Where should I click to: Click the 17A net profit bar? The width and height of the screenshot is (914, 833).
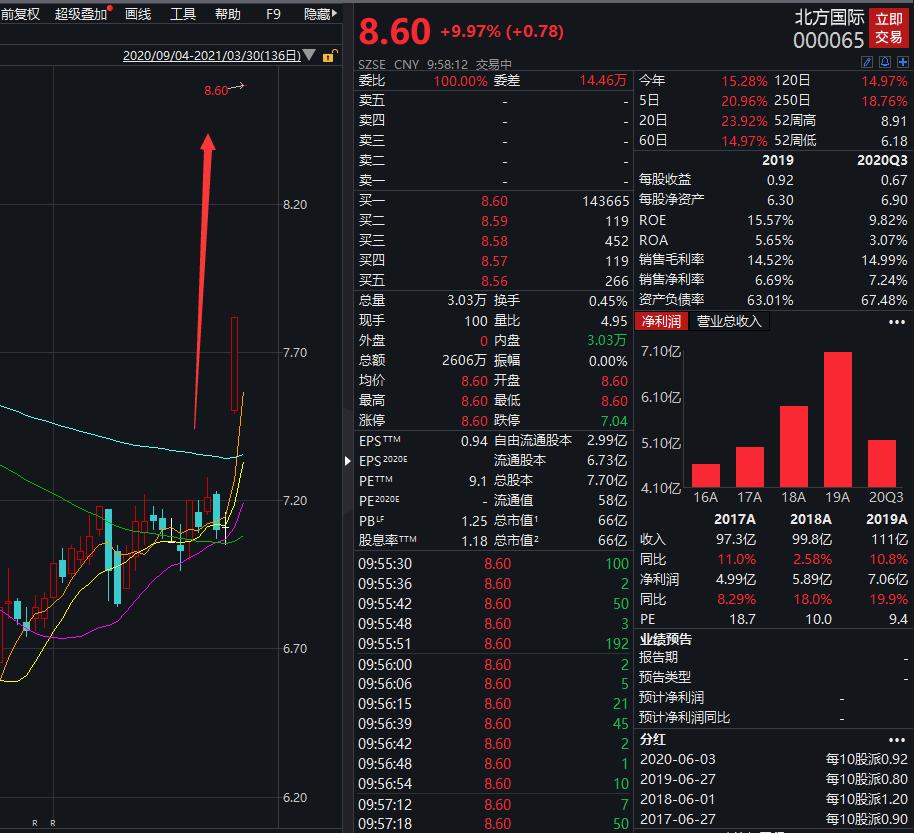tap(750, 467)
